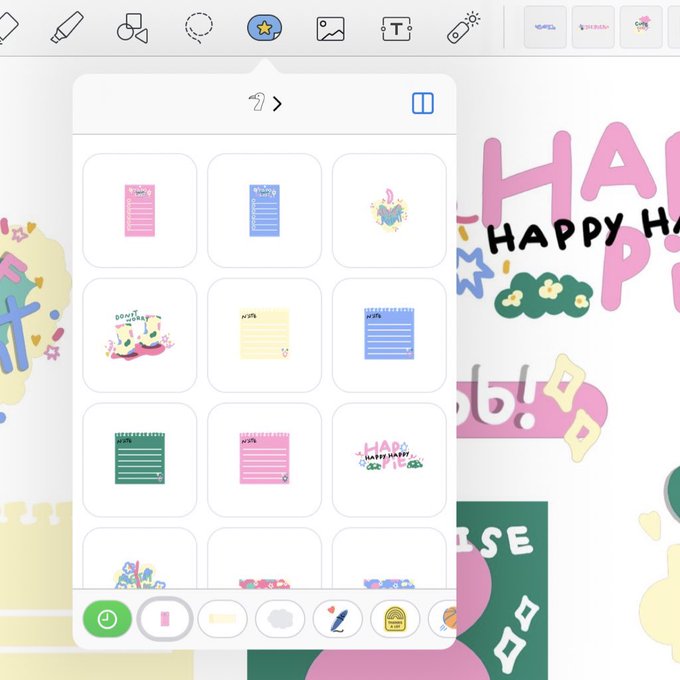Open the split view icon in popover

click(x=422, y=103)
